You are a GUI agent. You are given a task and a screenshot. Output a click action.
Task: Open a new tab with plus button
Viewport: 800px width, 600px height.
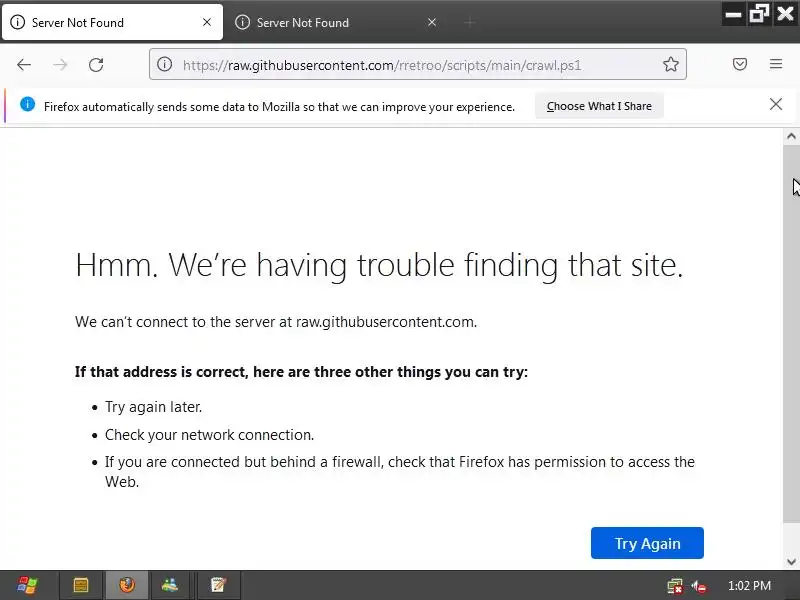[x=470, y=22]
